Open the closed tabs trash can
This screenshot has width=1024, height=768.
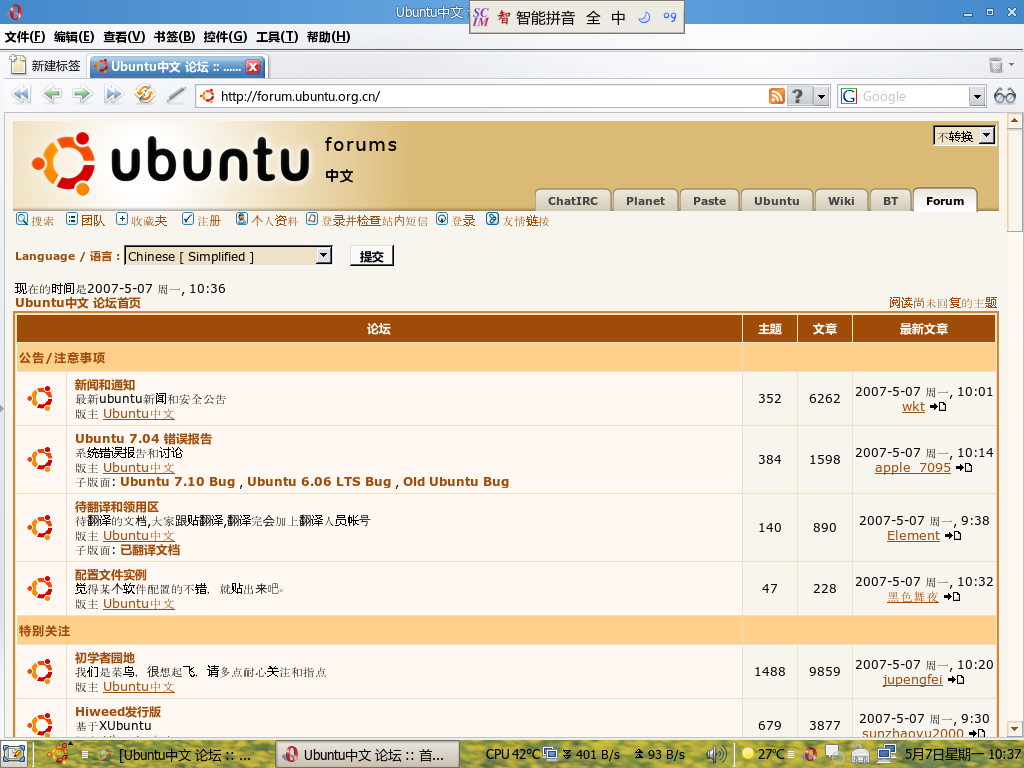tap(996, 65)
